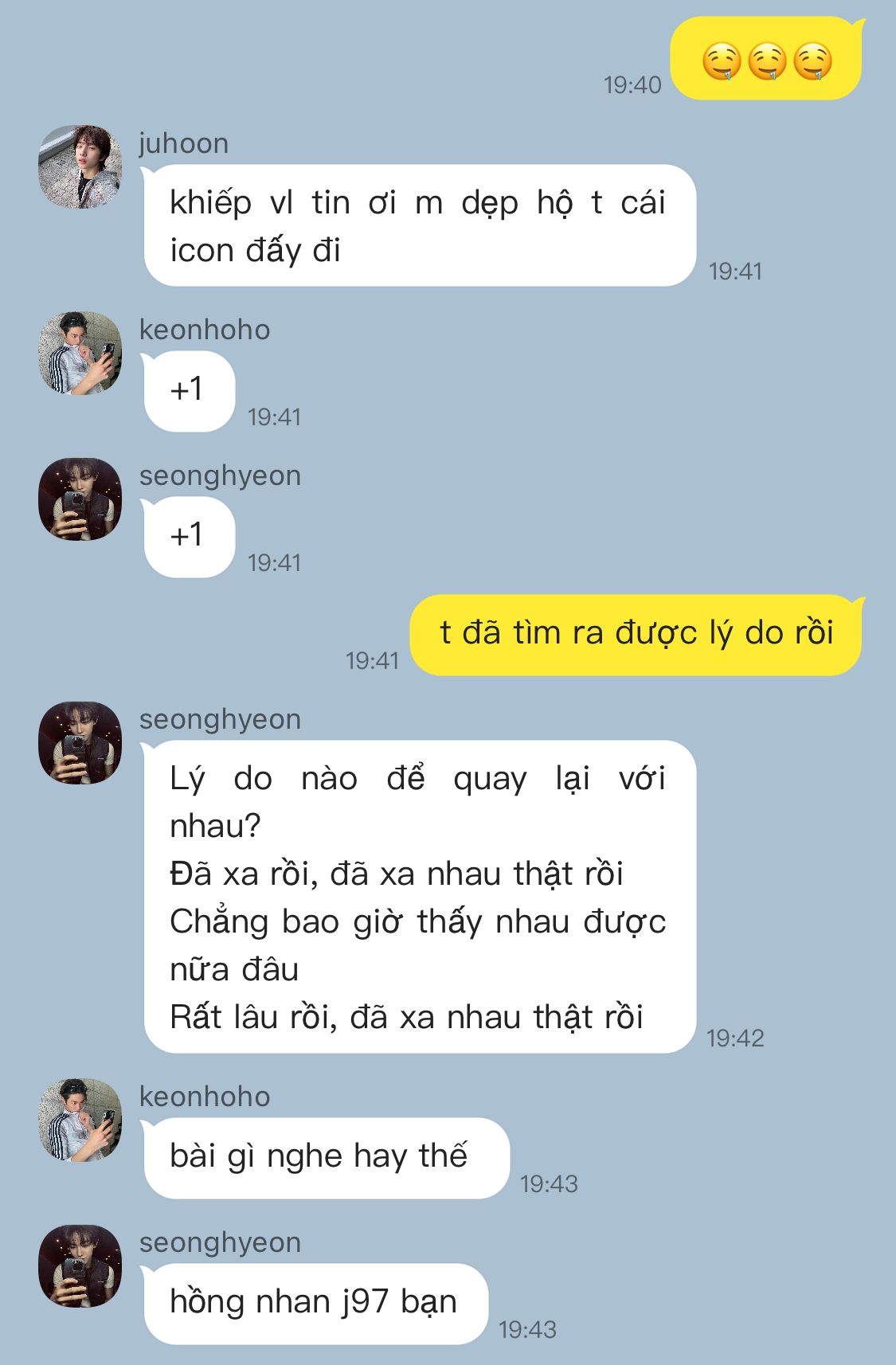The width and height of the screenshot is (896, 1365).
Task: Tap the lyrics message starting 'Lý do nào'
Action: 420,897
